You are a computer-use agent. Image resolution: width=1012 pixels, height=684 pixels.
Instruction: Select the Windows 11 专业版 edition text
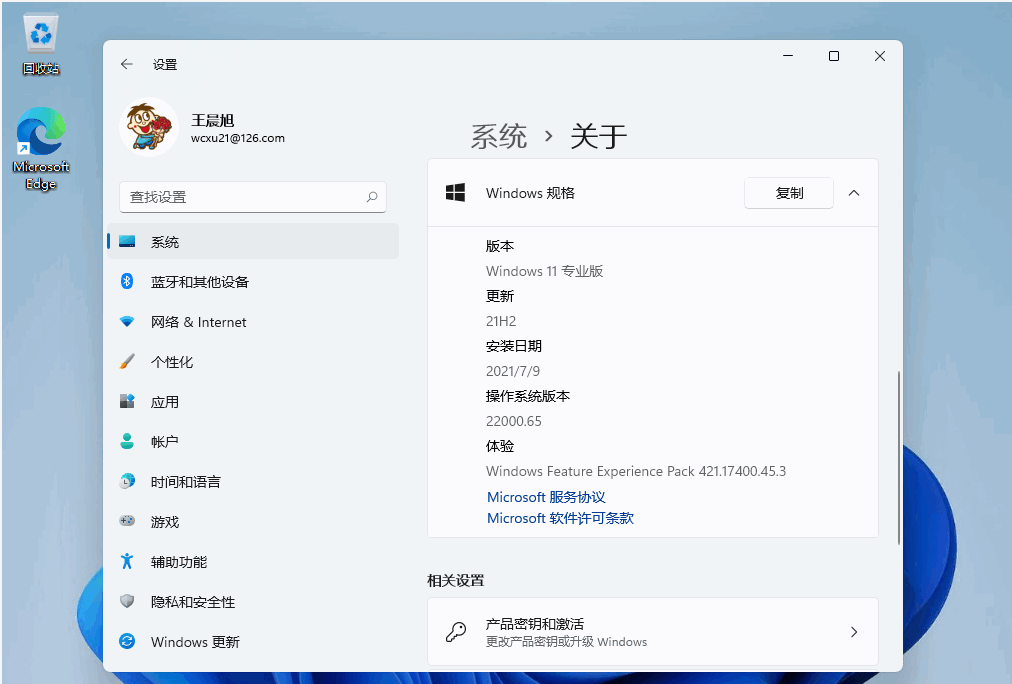click(545, 271)
